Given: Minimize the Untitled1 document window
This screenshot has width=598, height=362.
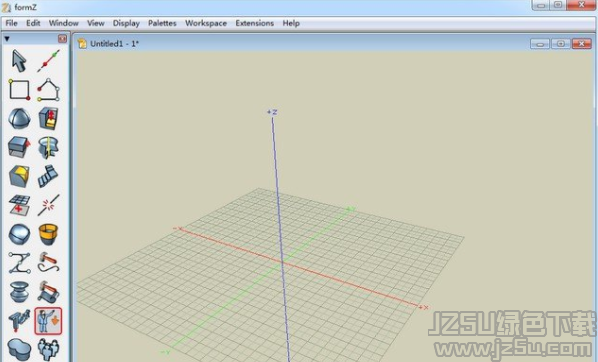Looking at the screenshot, I should pyautogui.click(x=540, y=43).
